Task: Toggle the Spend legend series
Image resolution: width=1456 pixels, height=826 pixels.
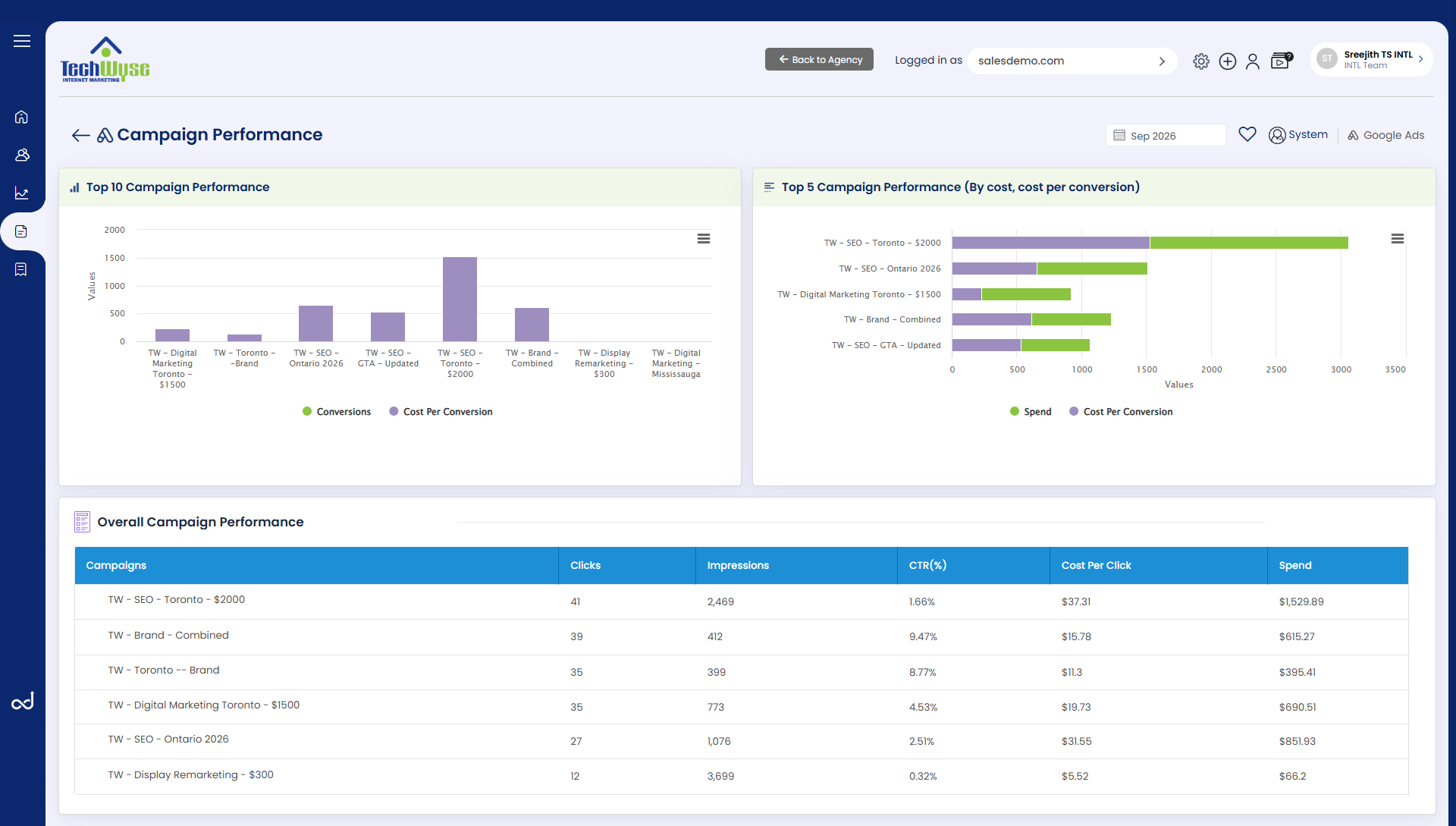Action: pyautogui.click(x=1031, y=412)
